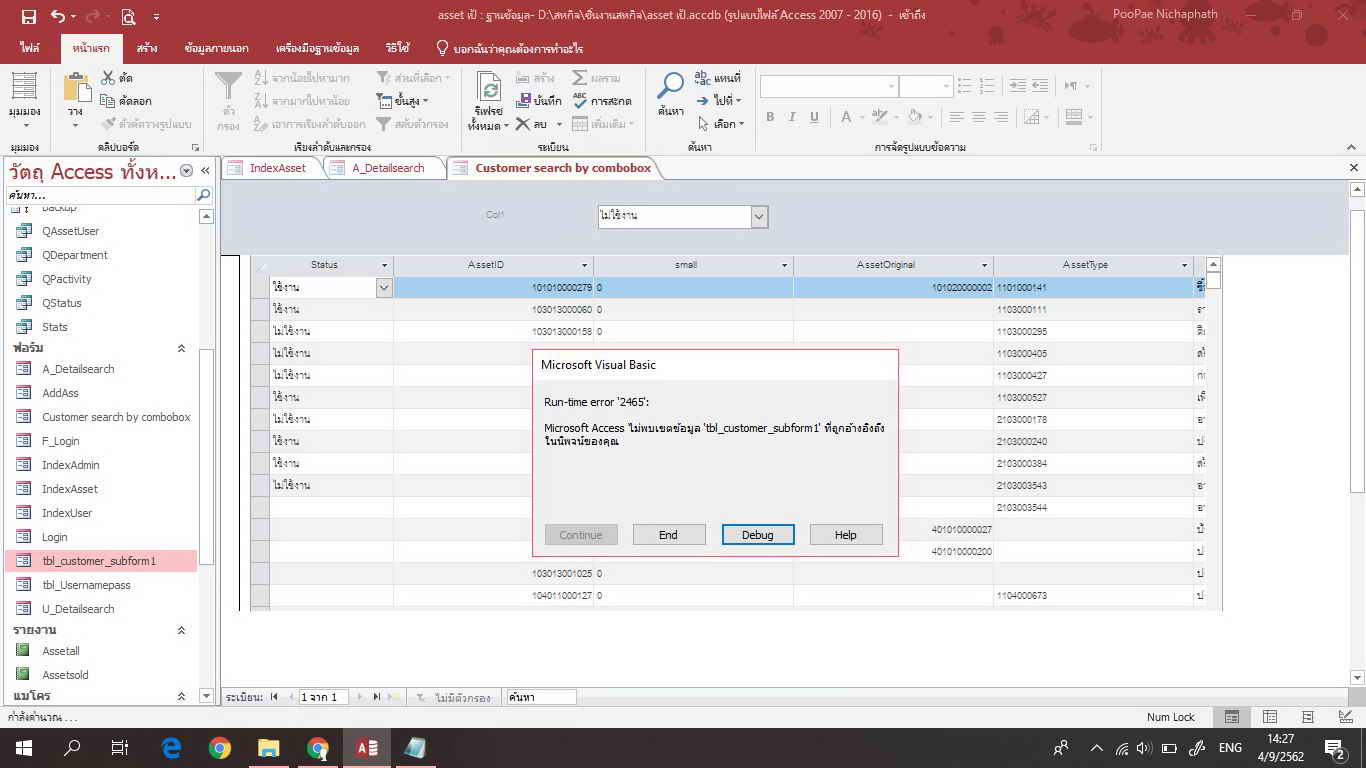Click the Replace (แทนที่) icon
1366x768 pixels.
[x=702, y=77]
